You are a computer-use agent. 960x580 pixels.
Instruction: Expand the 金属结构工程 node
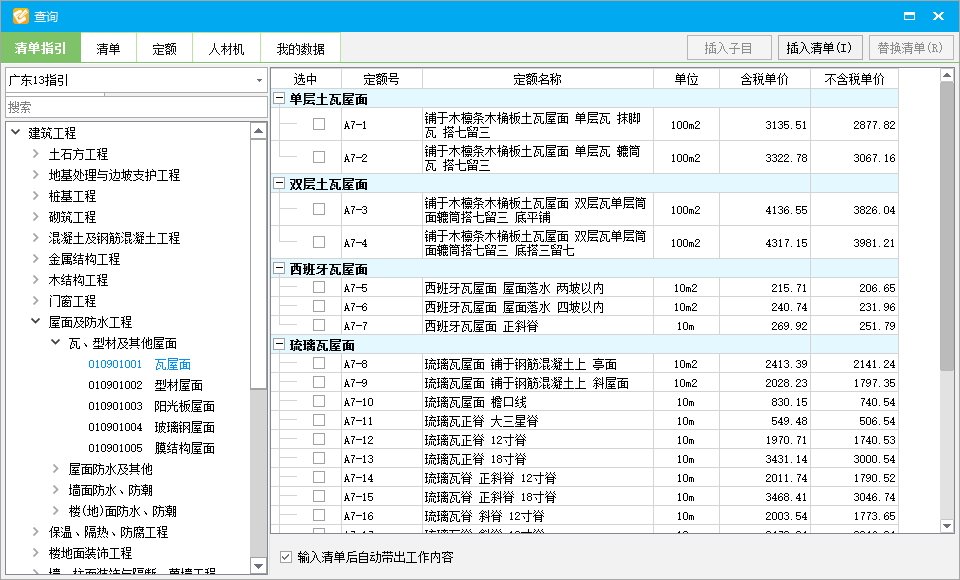pos(36,258)
